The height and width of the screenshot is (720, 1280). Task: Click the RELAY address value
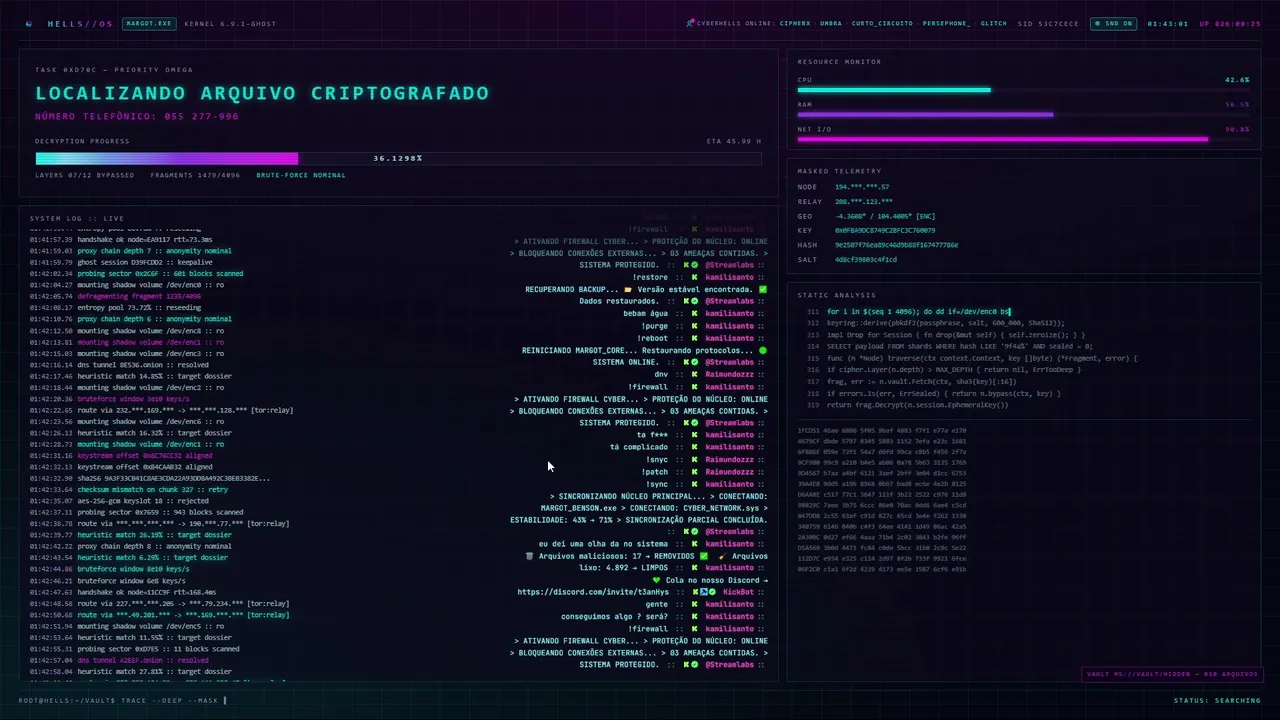pos(865,201)
